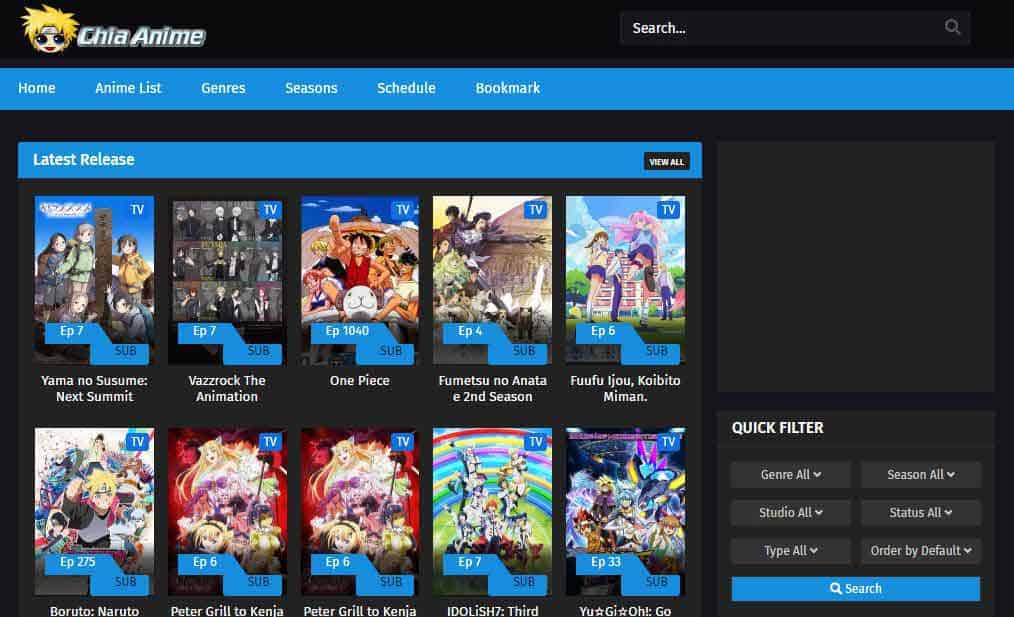Click the magnifier icon in header search bar
1014x617 pixels.
point(952,27)
